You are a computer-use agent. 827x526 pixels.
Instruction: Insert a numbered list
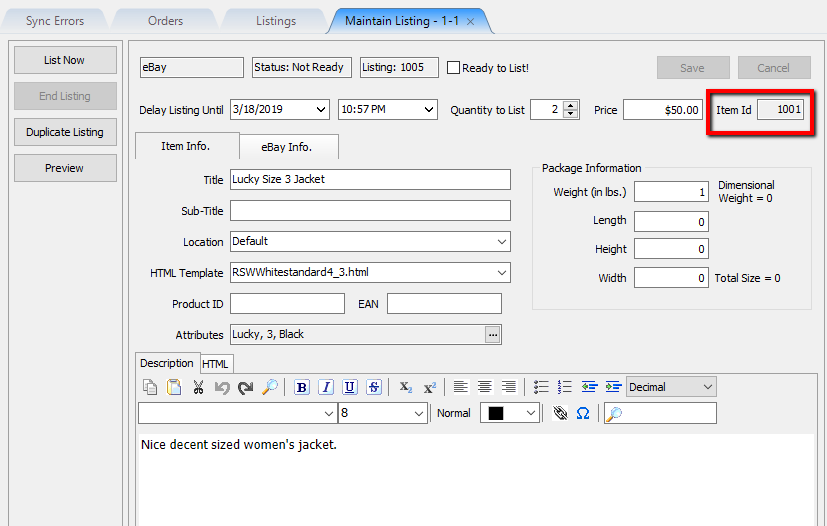point(565,387)
